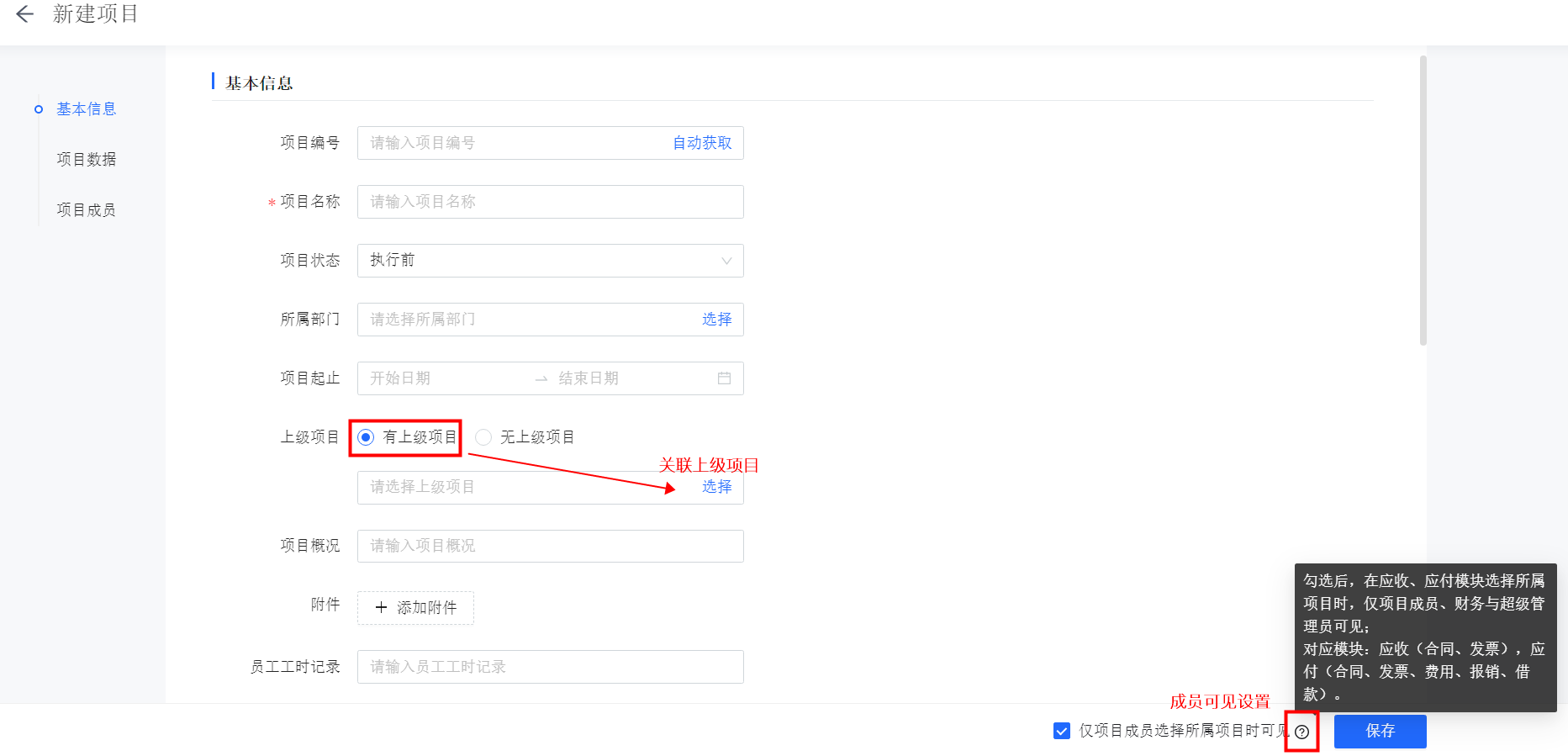This screenshot has width=1568, height=756.
Task: Click the 添加附件 button
Action: (x=415, y=608)
